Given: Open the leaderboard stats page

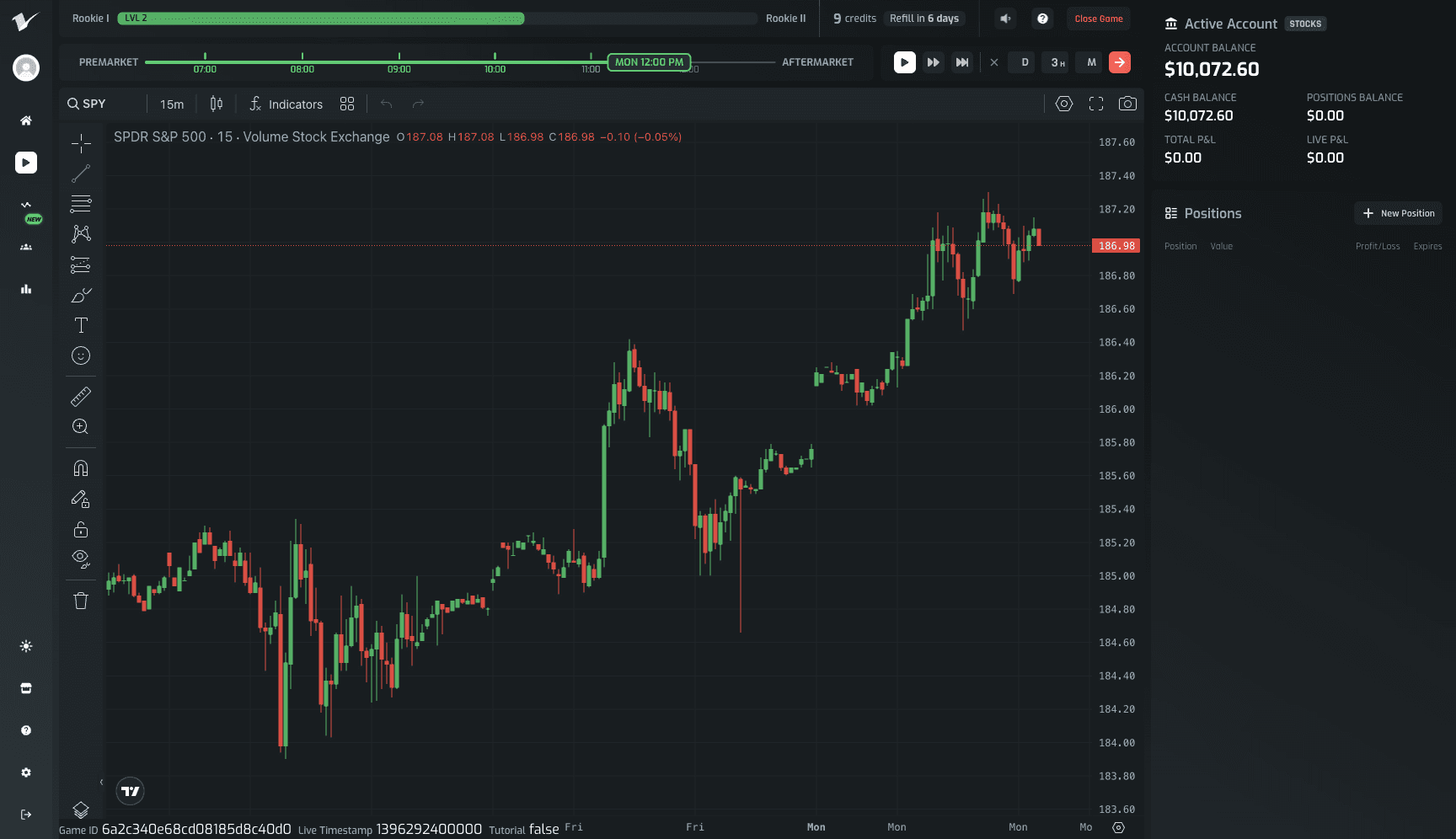Looking at the screenshot, I should pos(26,289).
